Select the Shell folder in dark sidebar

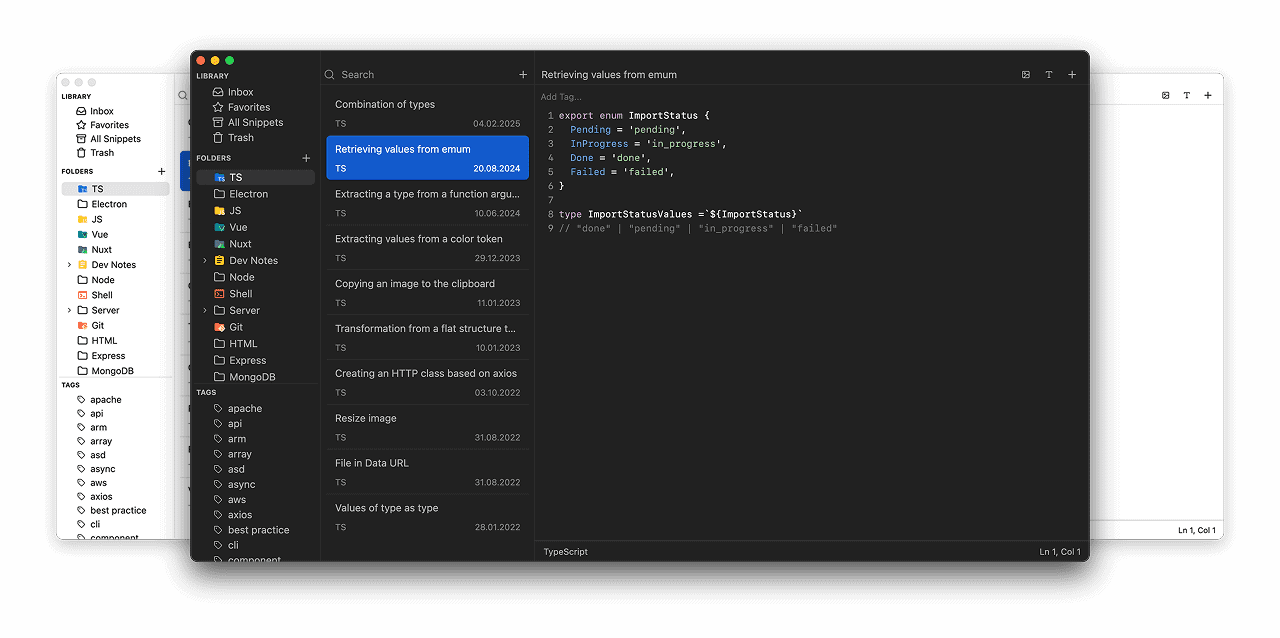[x=240, y=294]
